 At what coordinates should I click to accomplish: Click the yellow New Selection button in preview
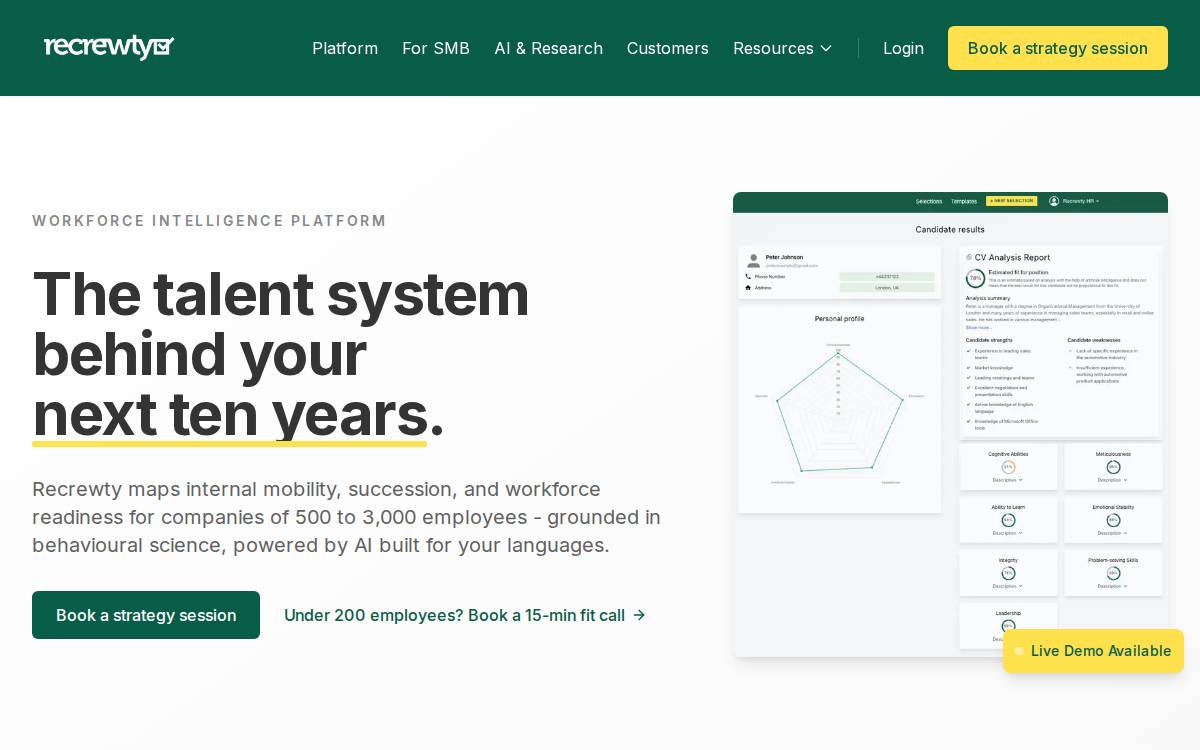(1012, 201)
